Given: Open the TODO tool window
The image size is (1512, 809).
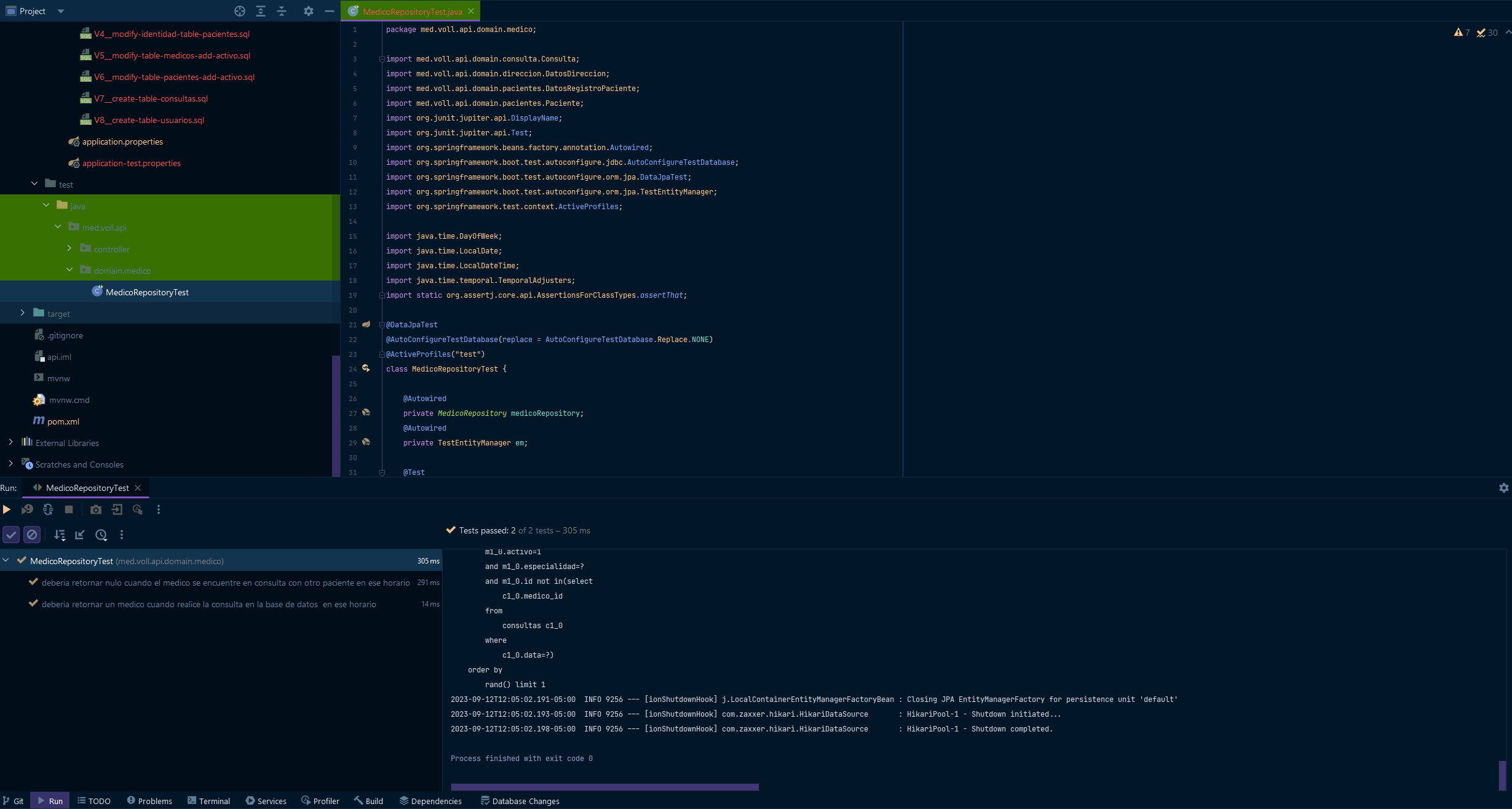Looking at the screenshot, I should coord(94,801).
